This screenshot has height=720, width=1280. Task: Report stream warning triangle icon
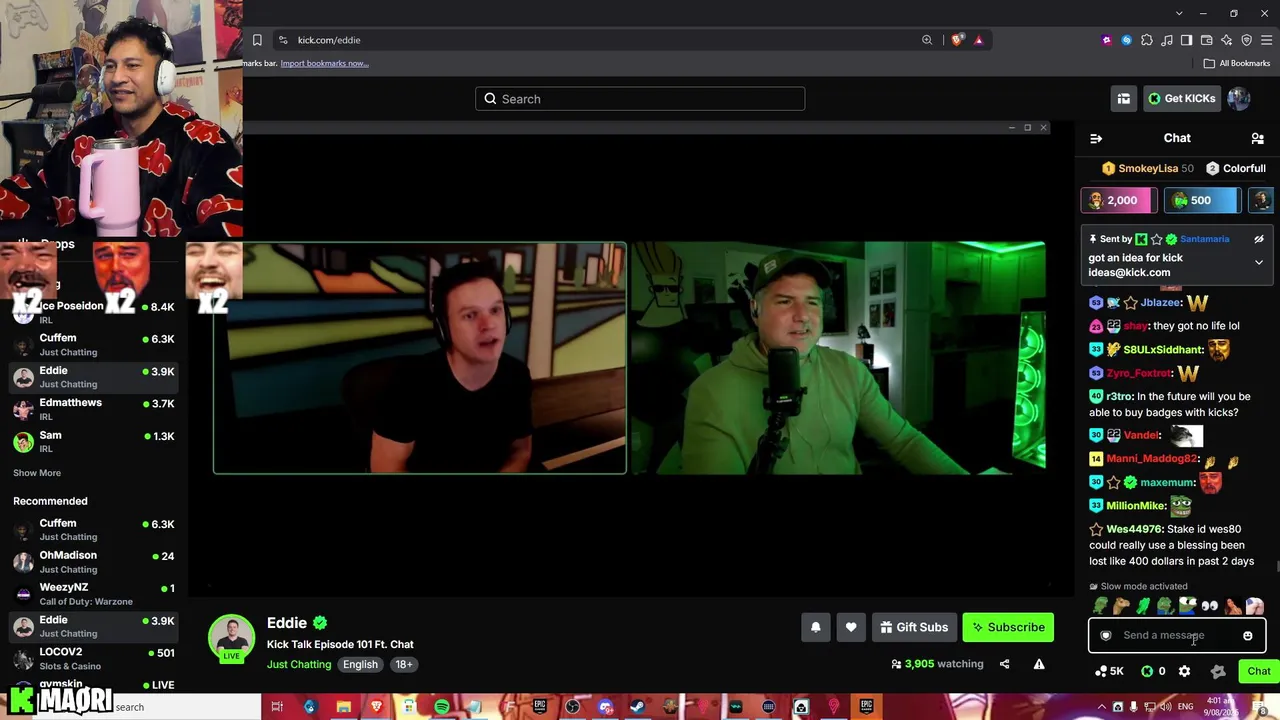coord(1039,664)
